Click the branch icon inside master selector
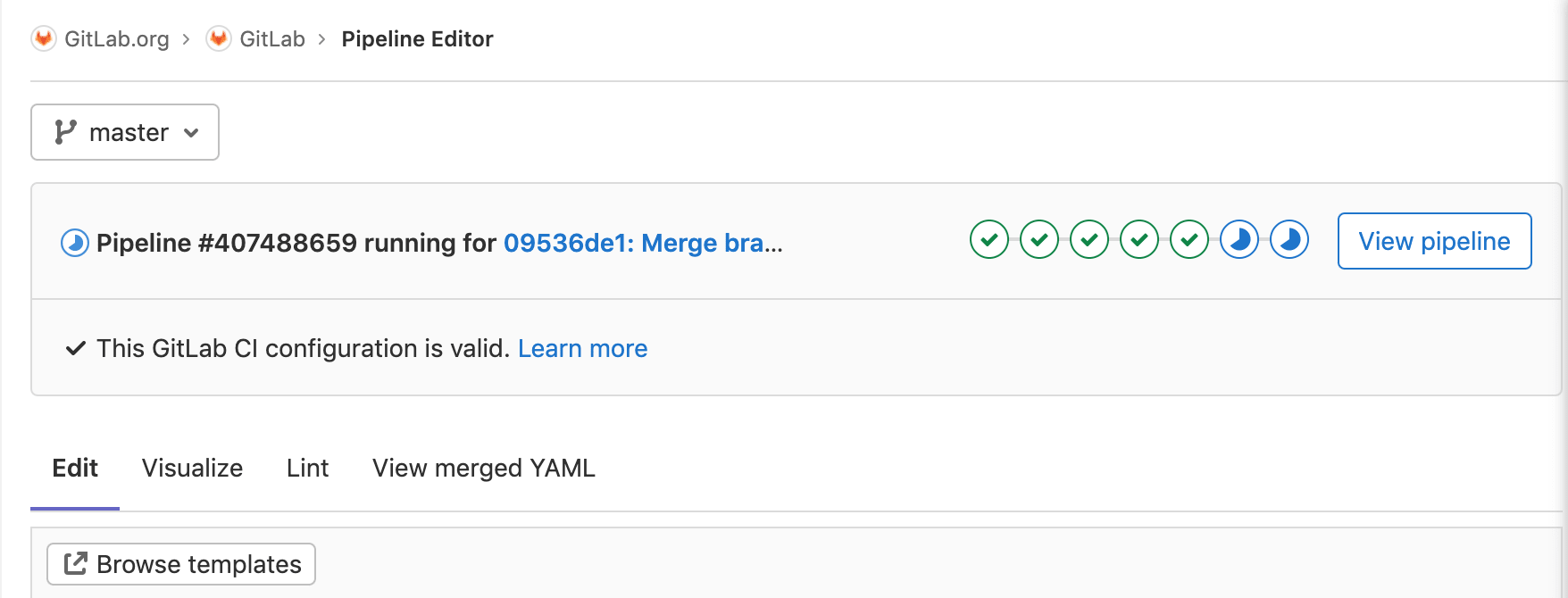 [64, 131]
